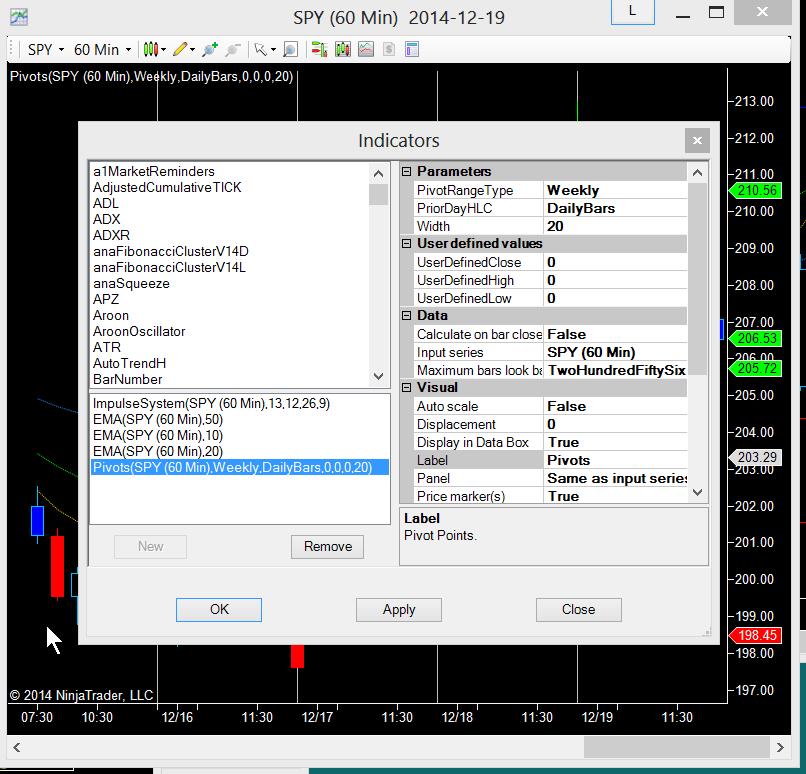Open the chart style candlestick dropdown
The height and width of the screenshot is (774, 806).
coord(154,49)
